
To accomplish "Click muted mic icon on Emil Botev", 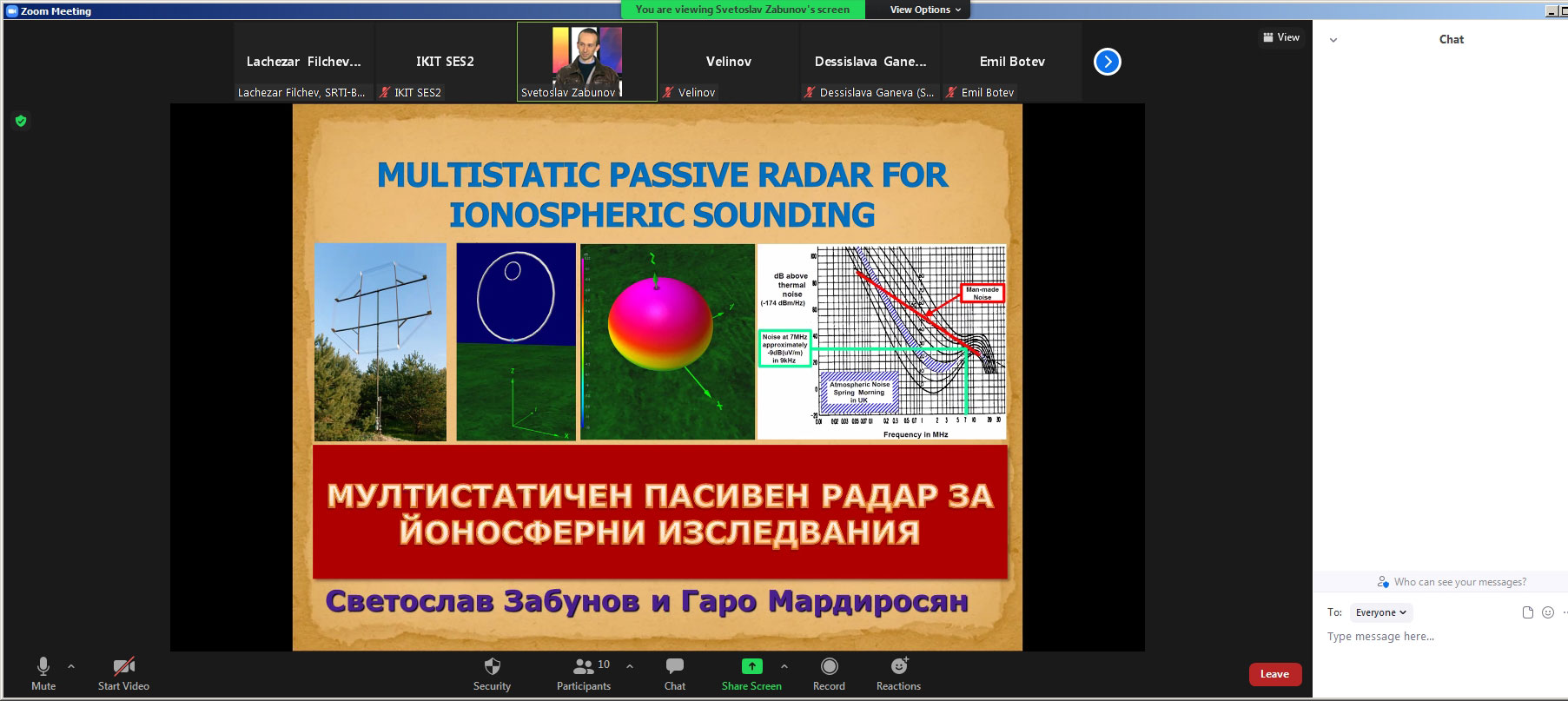I will point(952,92).
